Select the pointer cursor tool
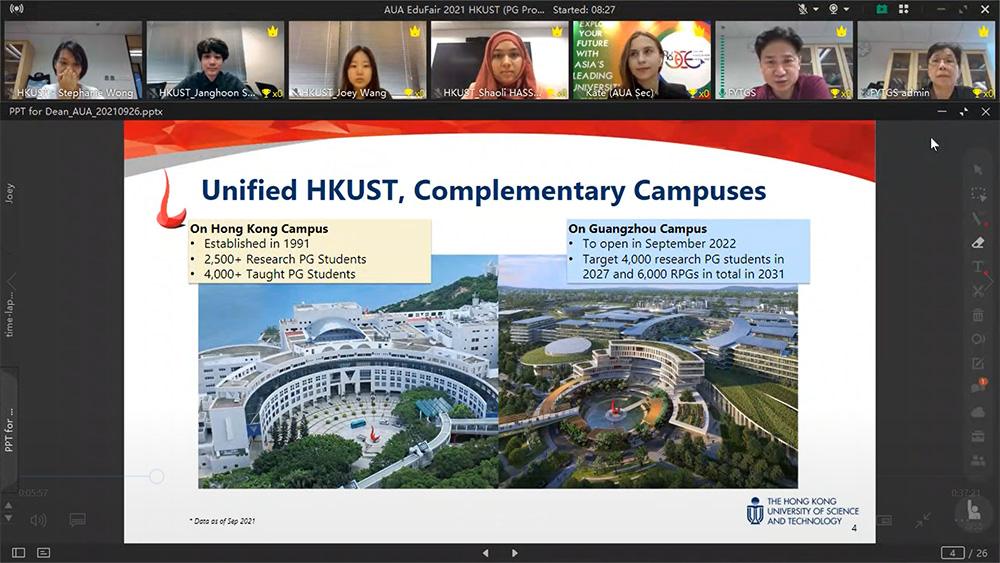The image size is (1000, 563). [x=978, y=170]
